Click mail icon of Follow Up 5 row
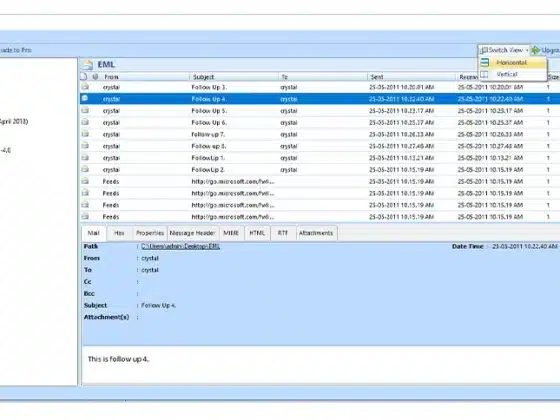This screenshot has width=560, height=420. (85, 110)
